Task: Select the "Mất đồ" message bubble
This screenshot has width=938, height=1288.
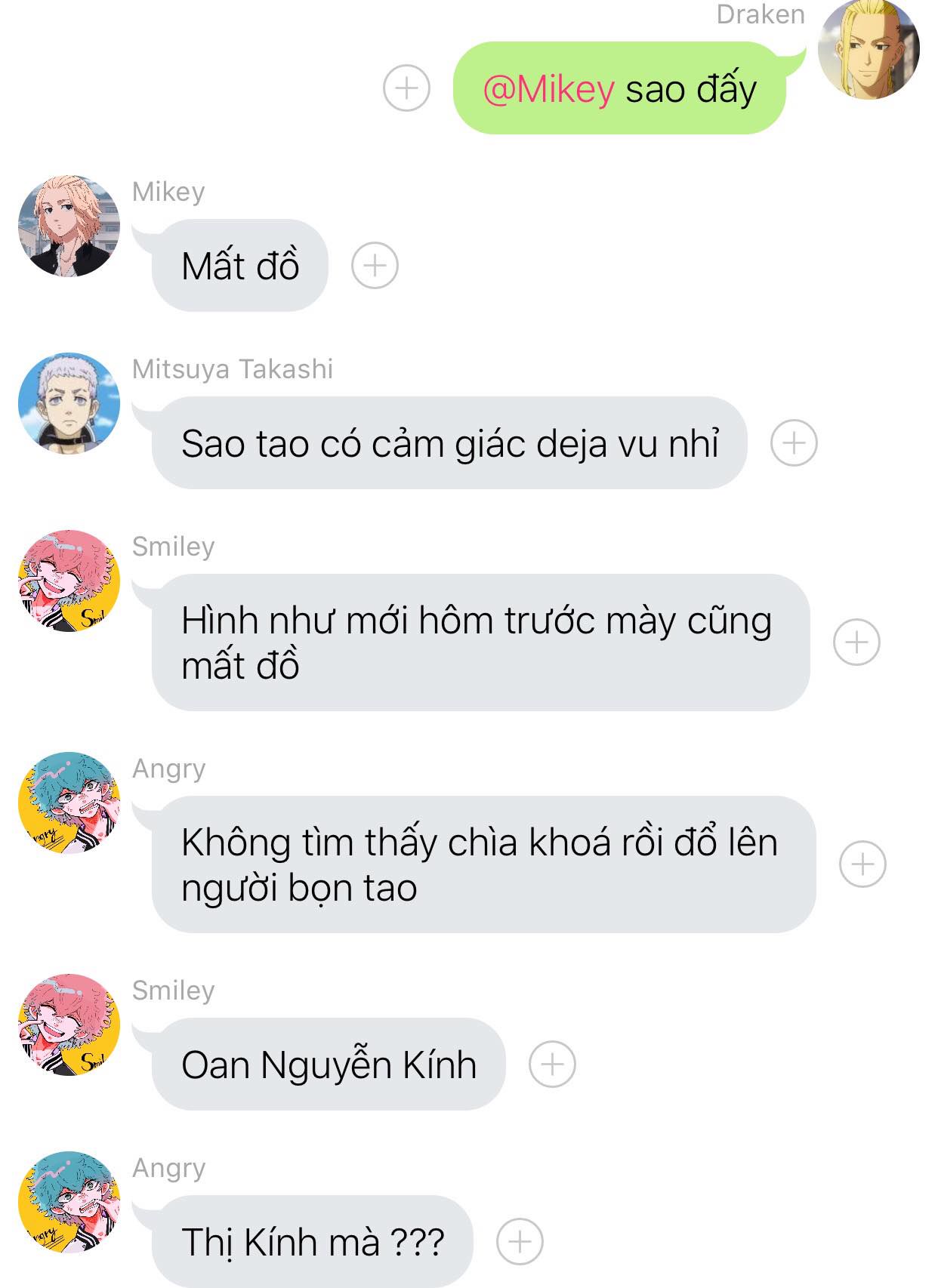Action: click(x=239, y=266)
